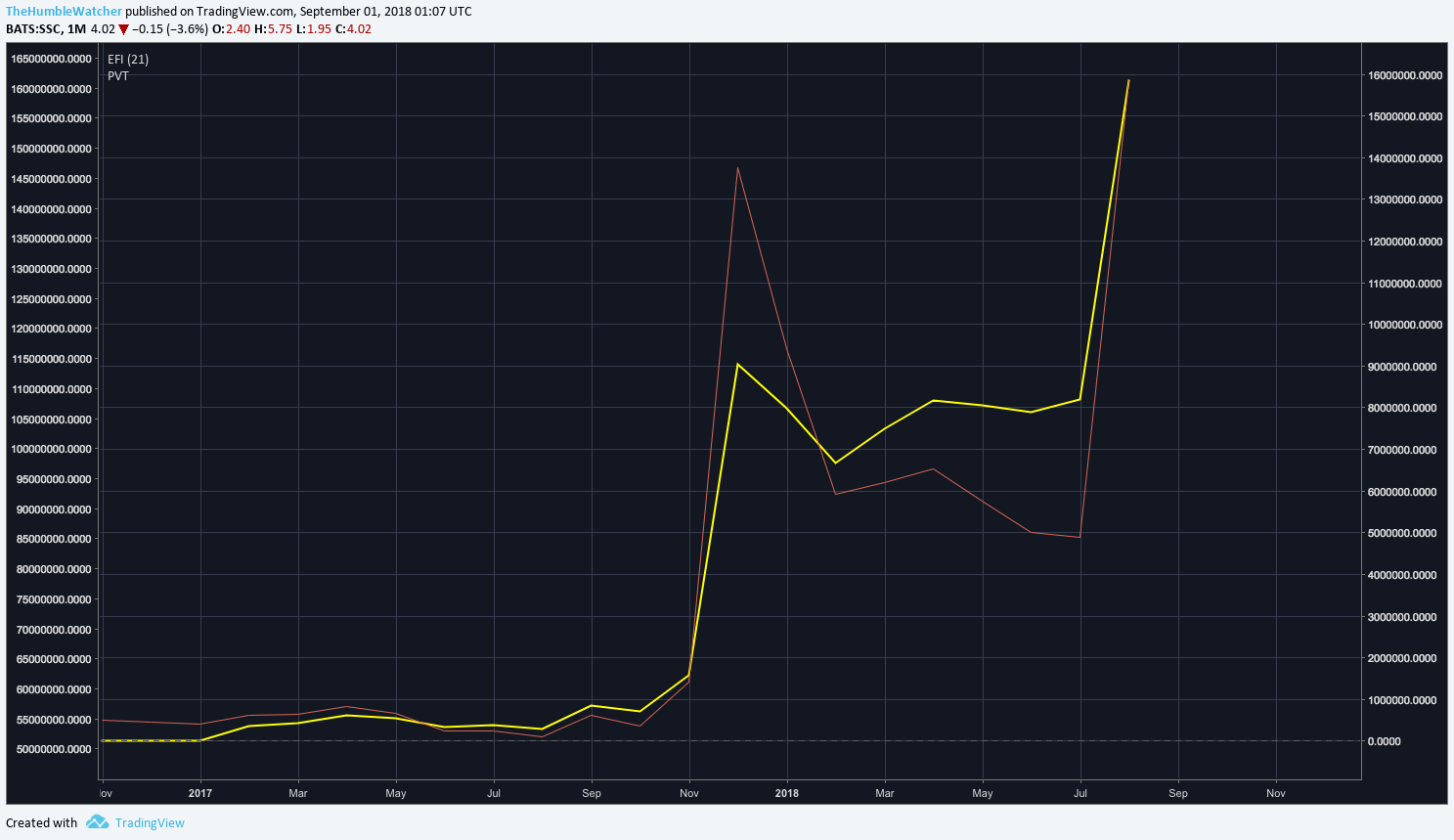Click the Mar 2018 time axis label

[x=885, y=793]
